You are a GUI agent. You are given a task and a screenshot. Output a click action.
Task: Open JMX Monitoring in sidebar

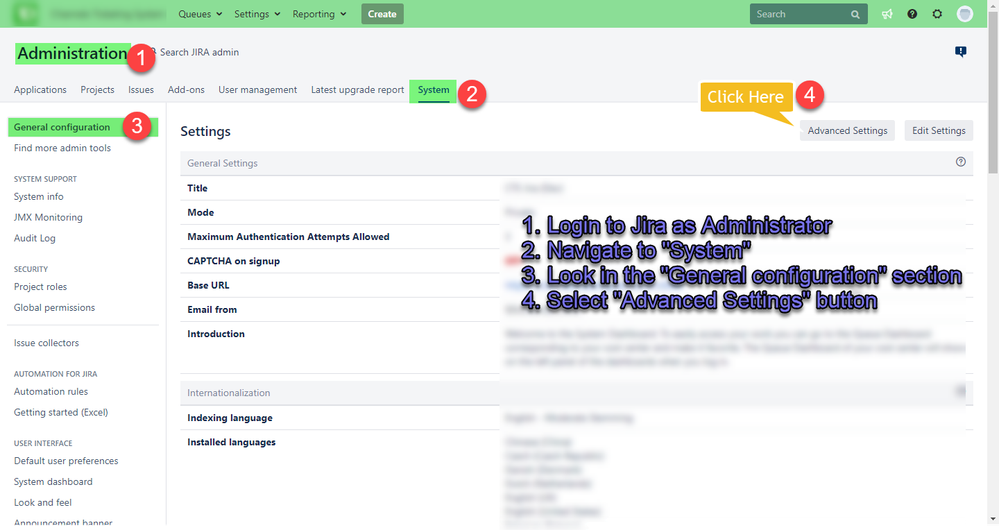click(x=48, y=217)
